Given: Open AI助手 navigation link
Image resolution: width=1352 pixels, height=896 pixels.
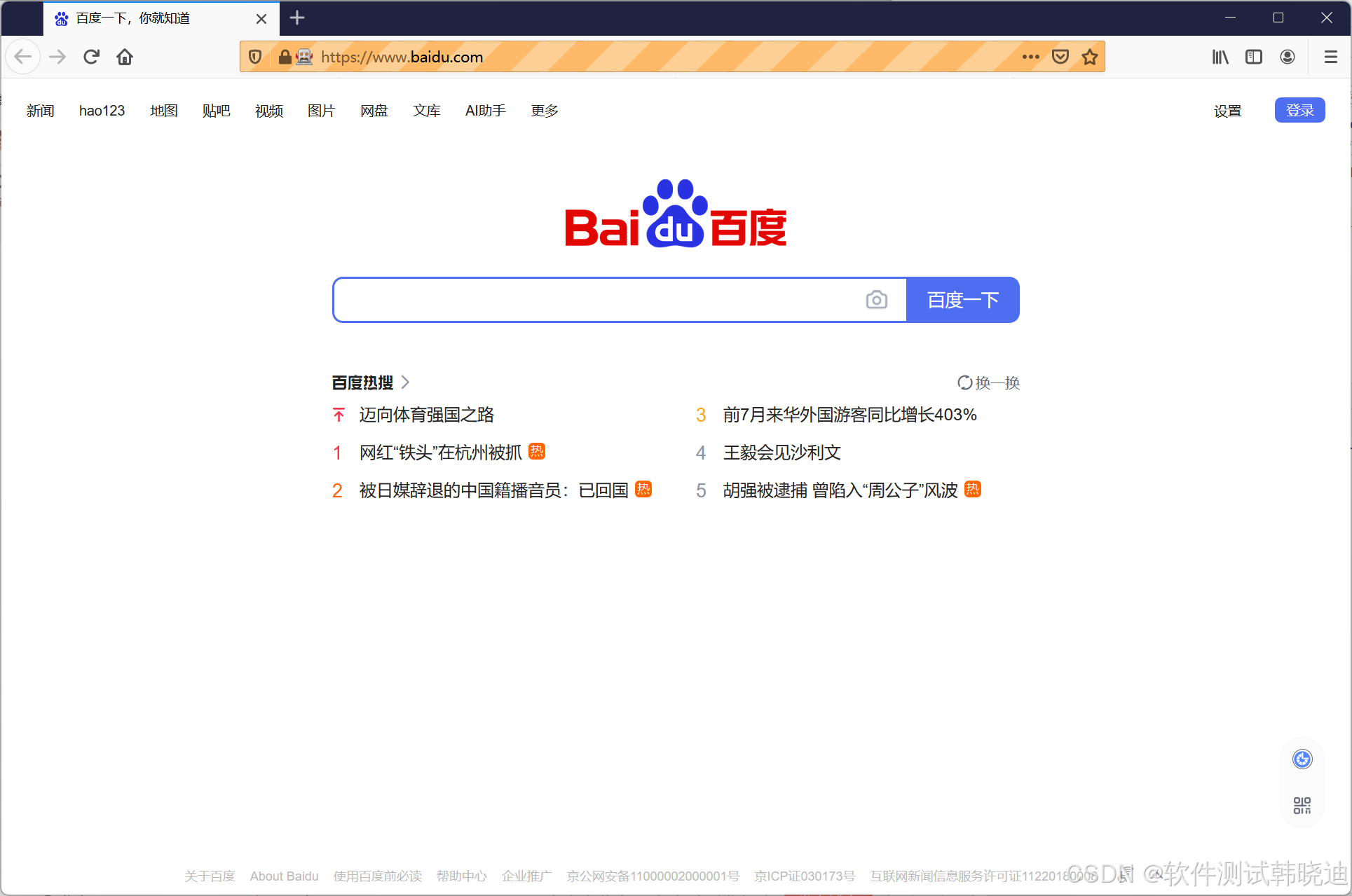Looking at the screenshot, I should point(486,111).
